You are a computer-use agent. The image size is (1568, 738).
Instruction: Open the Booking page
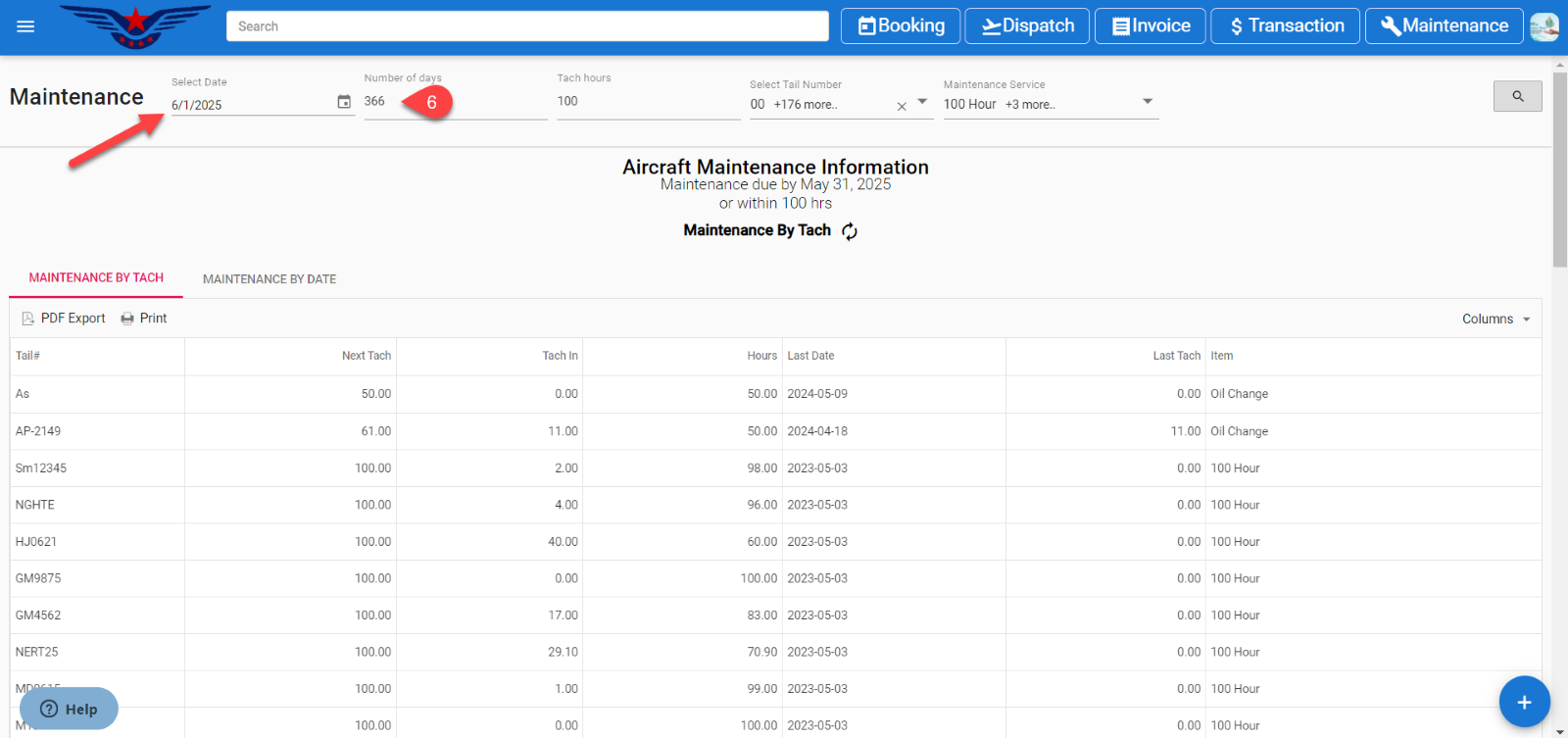(x=901, y=26)
